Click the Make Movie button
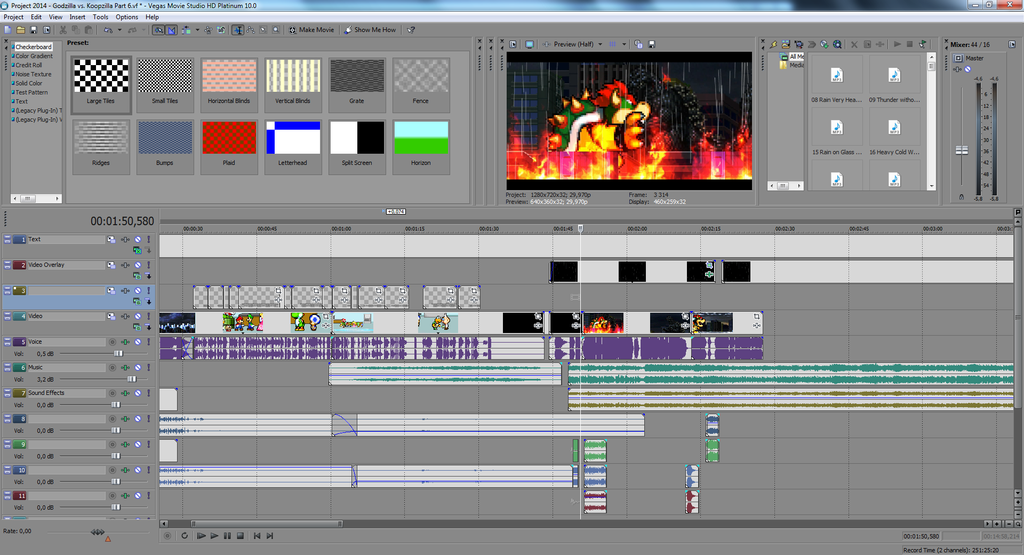1024x555 pixels. (312, 29)
